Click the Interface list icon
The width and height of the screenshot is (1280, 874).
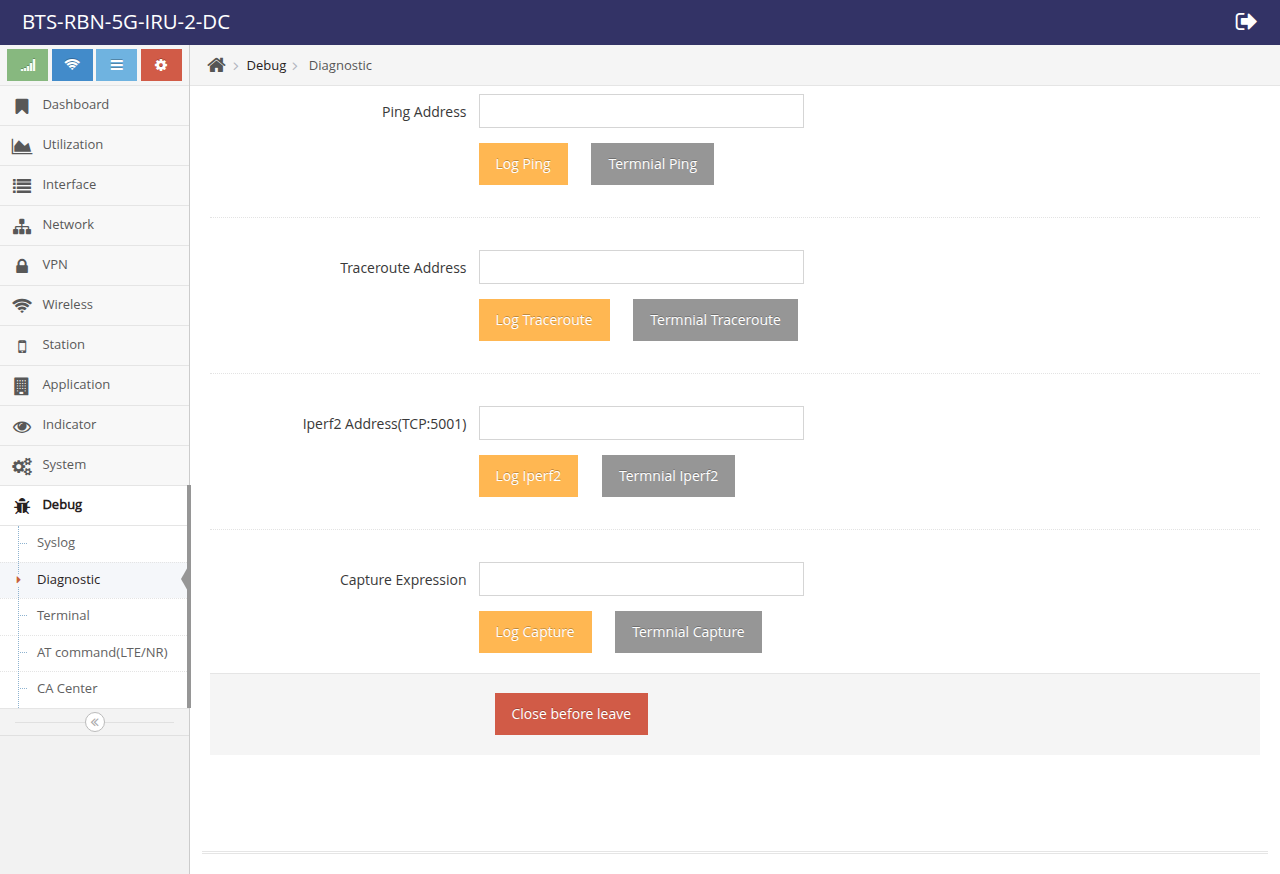pyautogui.click(x=22, y=185)
